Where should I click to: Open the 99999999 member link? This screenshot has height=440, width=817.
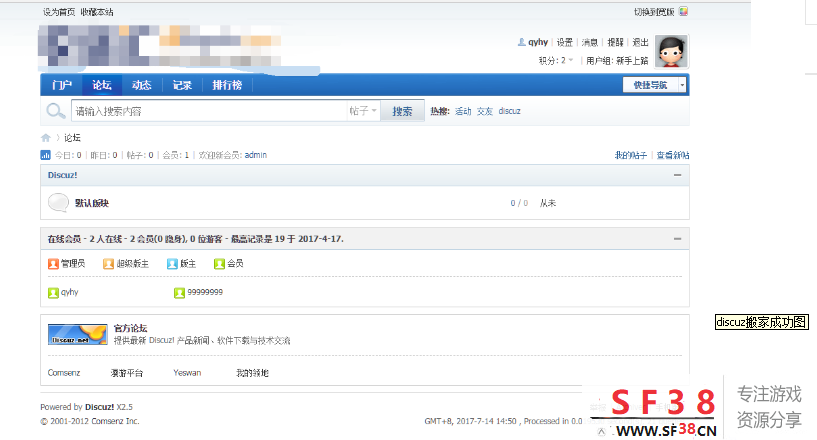coord(205,292)
